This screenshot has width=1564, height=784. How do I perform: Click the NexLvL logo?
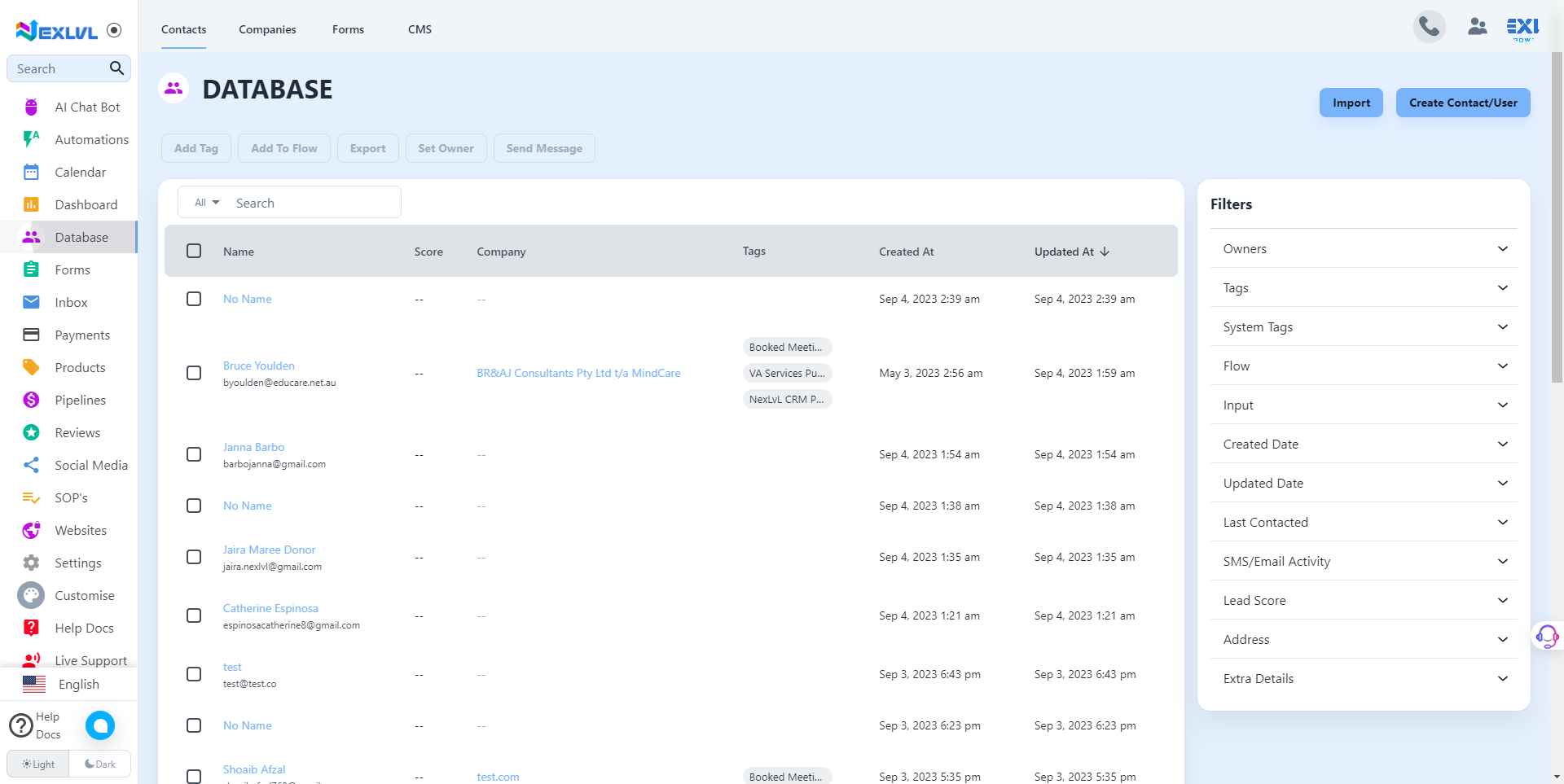57,31
